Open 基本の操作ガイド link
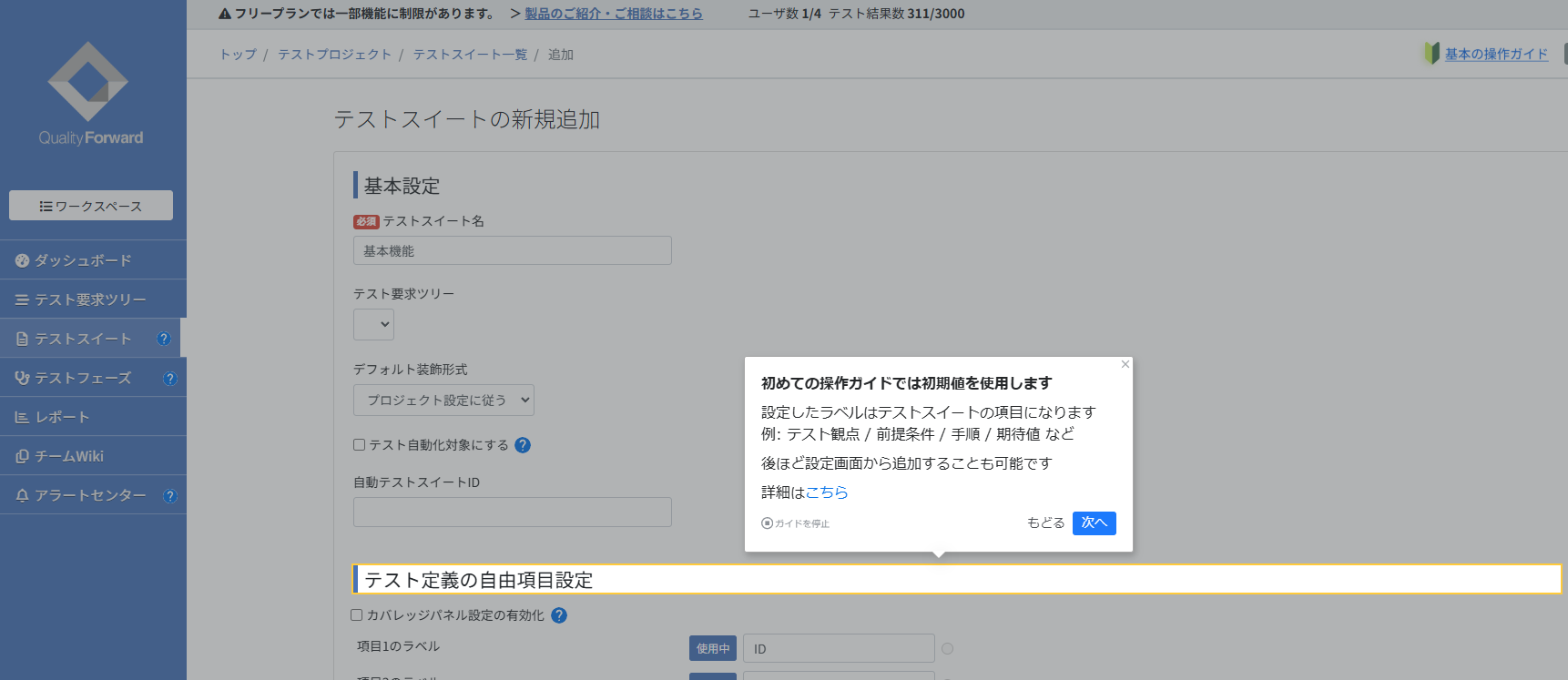The image size is (1568, 680). tap(1496, 55)
